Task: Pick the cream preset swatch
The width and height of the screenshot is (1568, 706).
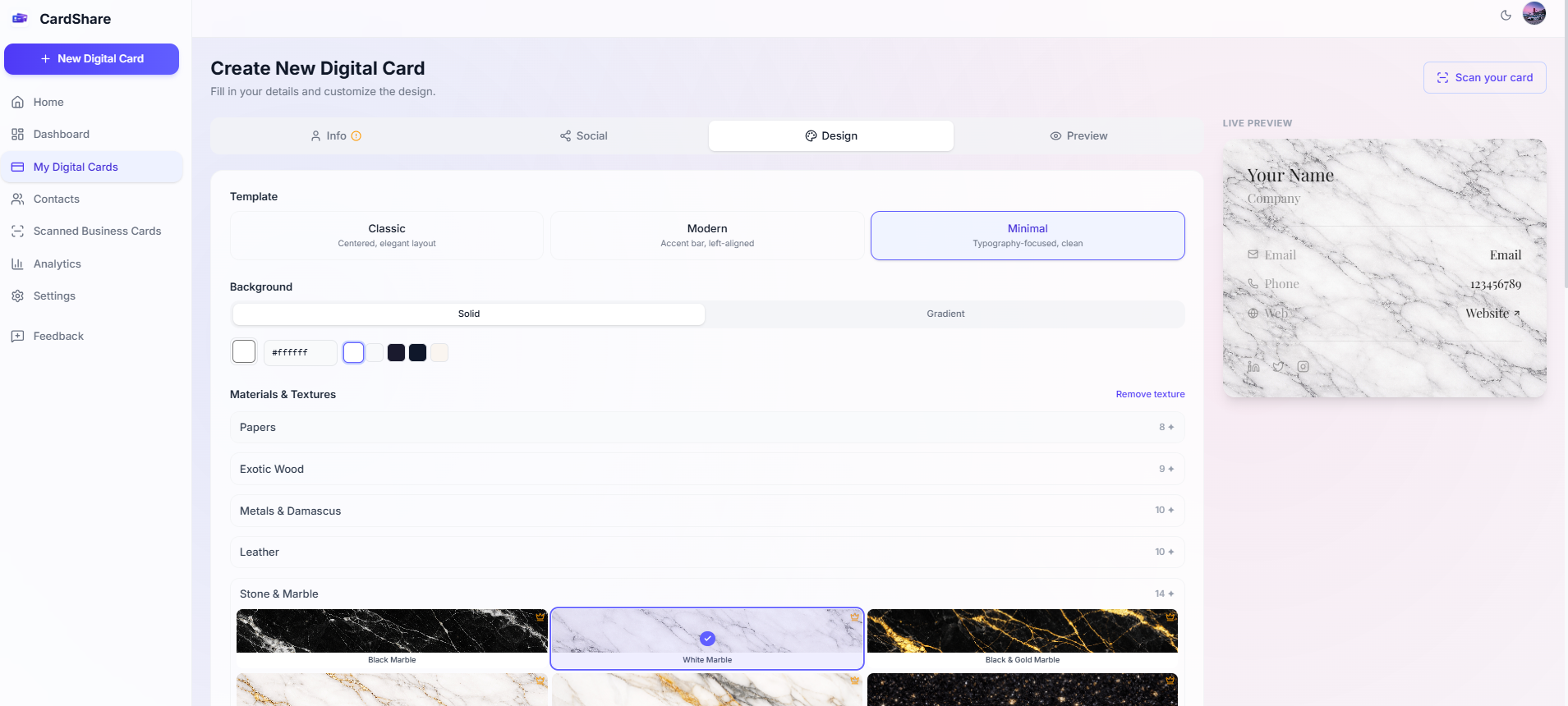Action: 439,352
